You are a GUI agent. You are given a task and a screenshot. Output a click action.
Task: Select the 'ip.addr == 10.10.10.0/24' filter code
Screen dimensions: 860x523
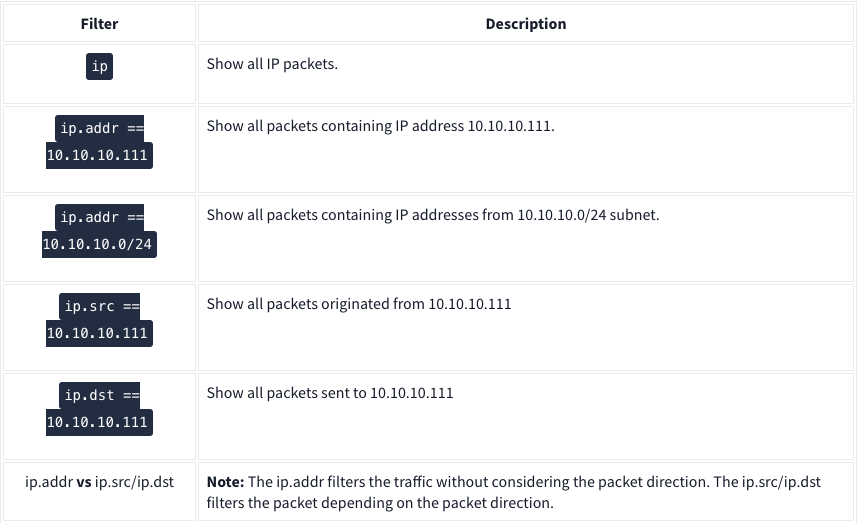[x=99, y=231]
